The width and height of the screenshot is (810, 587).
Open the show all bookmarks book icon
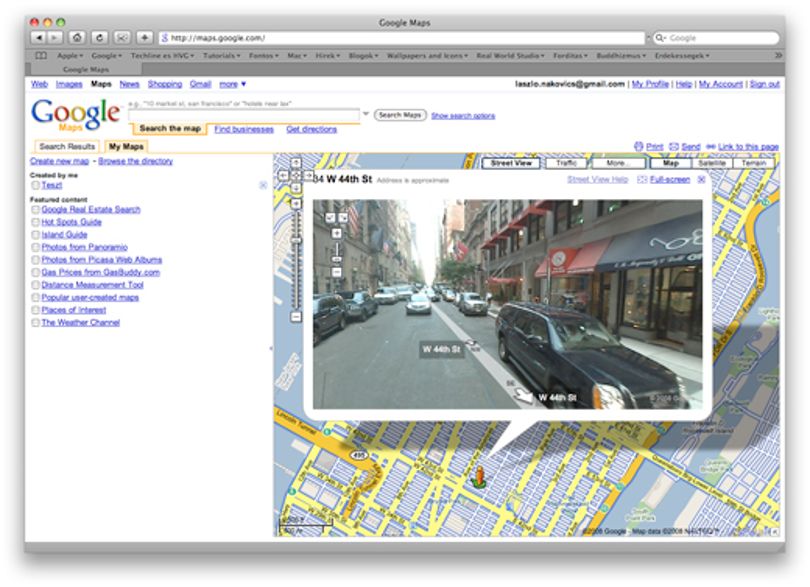[x=41, y=55]
